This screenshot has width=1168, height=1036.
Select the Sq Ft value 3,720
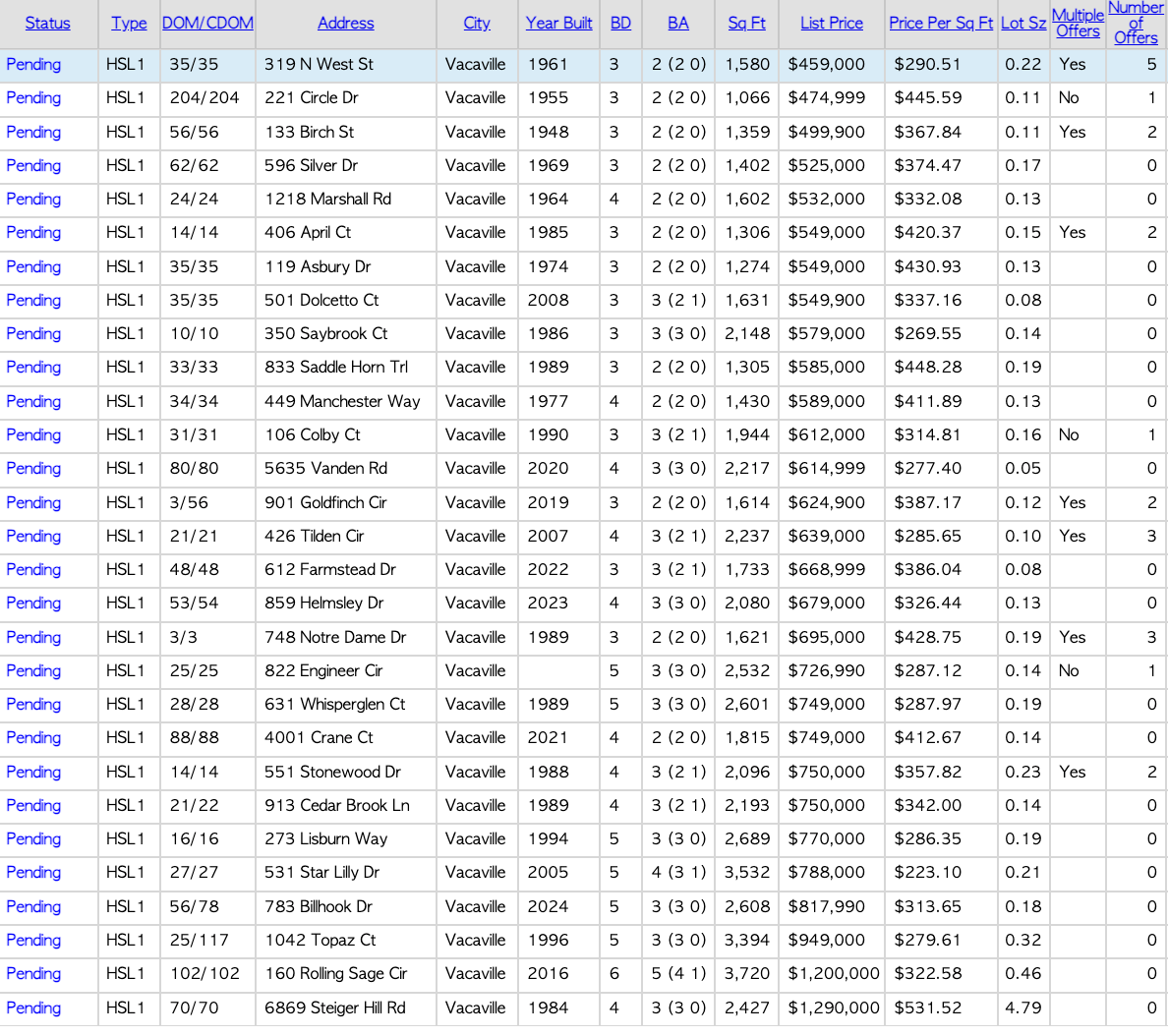click(x=747, y=974)
